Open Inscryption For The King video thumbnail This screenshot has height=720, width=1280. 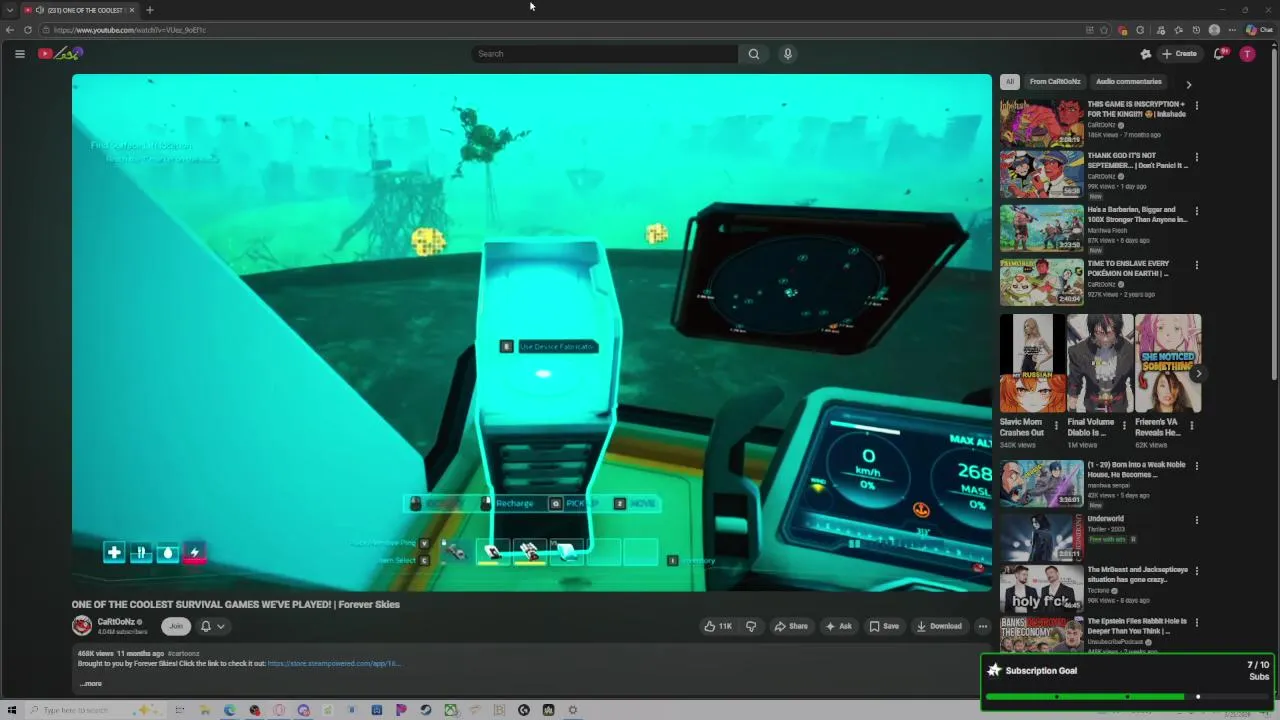(x=1041, y=122)
